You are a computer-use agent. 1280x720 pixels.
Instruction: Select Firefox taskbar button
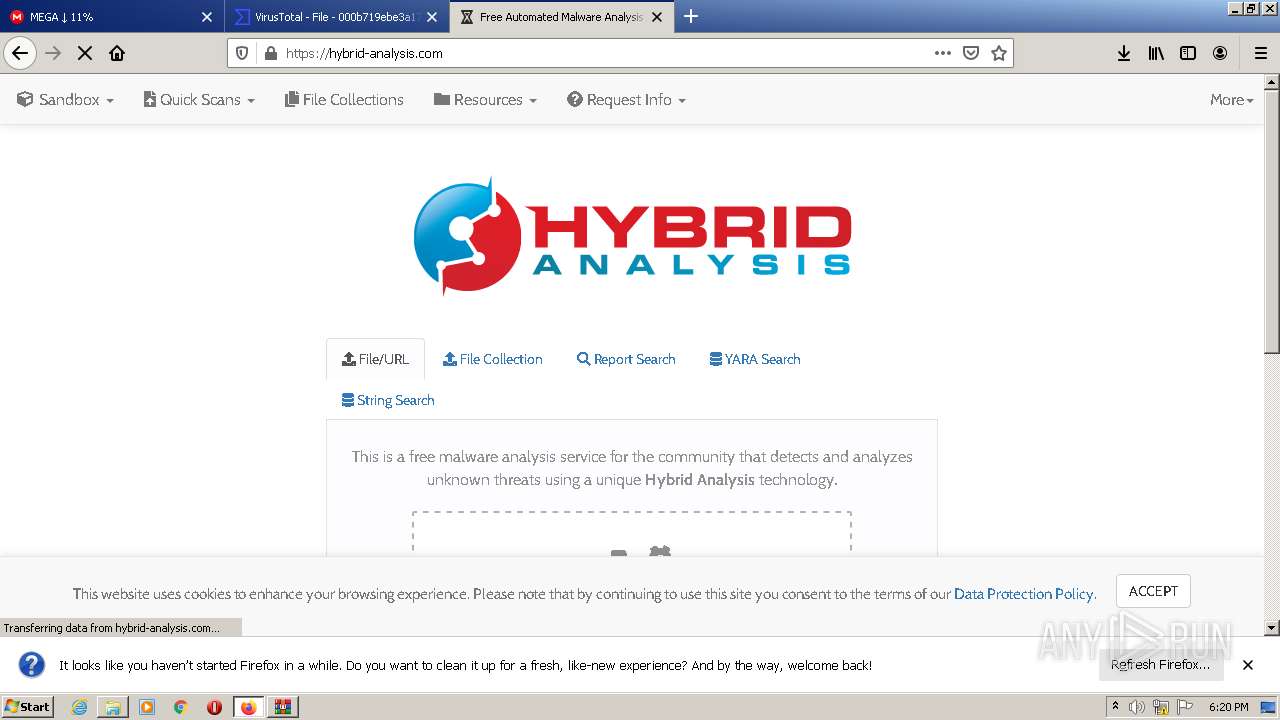[248, 707]
